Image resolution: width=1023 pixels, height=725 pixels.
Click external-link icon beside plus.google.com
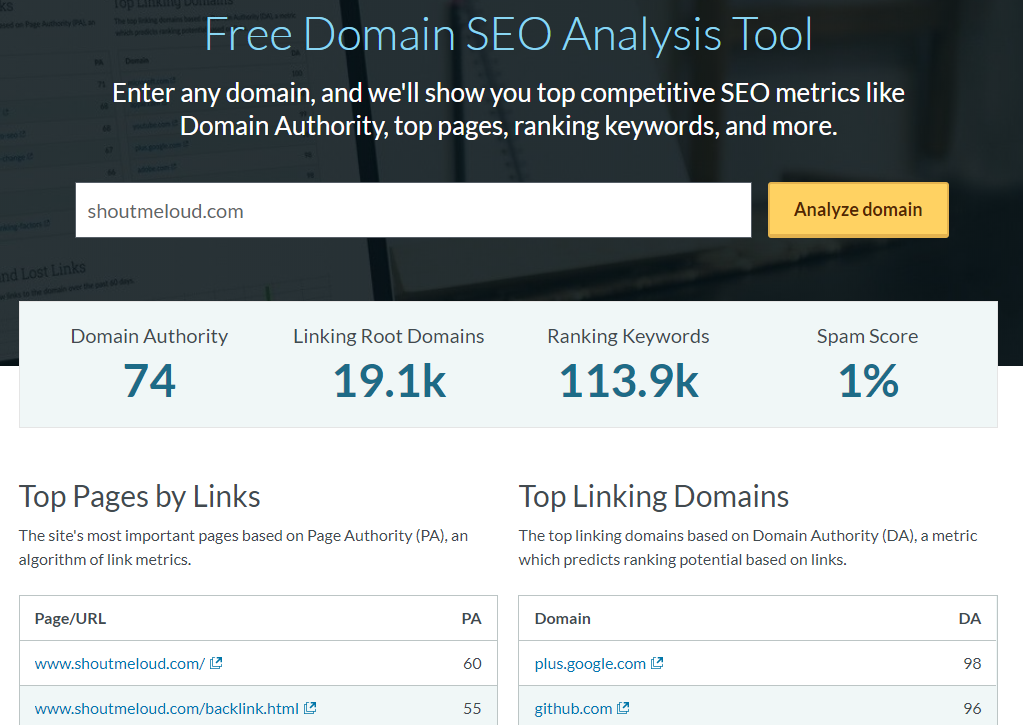pos(657,663)
